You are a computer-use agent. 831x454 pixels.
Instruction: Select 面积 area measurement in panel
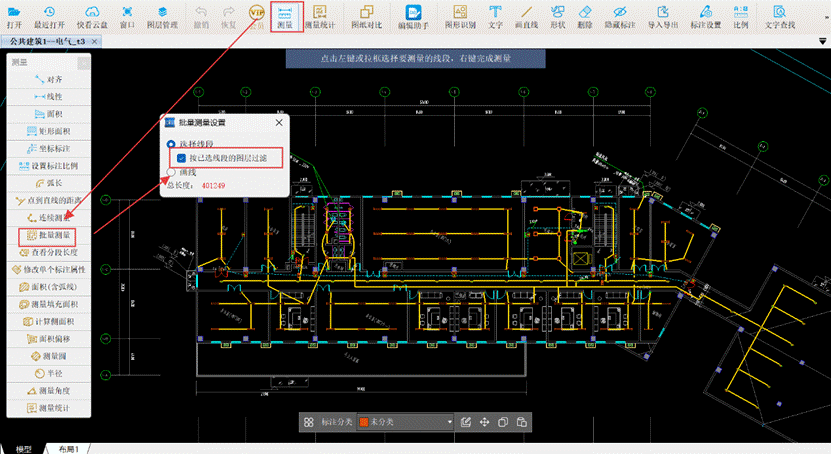pyautogui.click(x=49, y=114)
